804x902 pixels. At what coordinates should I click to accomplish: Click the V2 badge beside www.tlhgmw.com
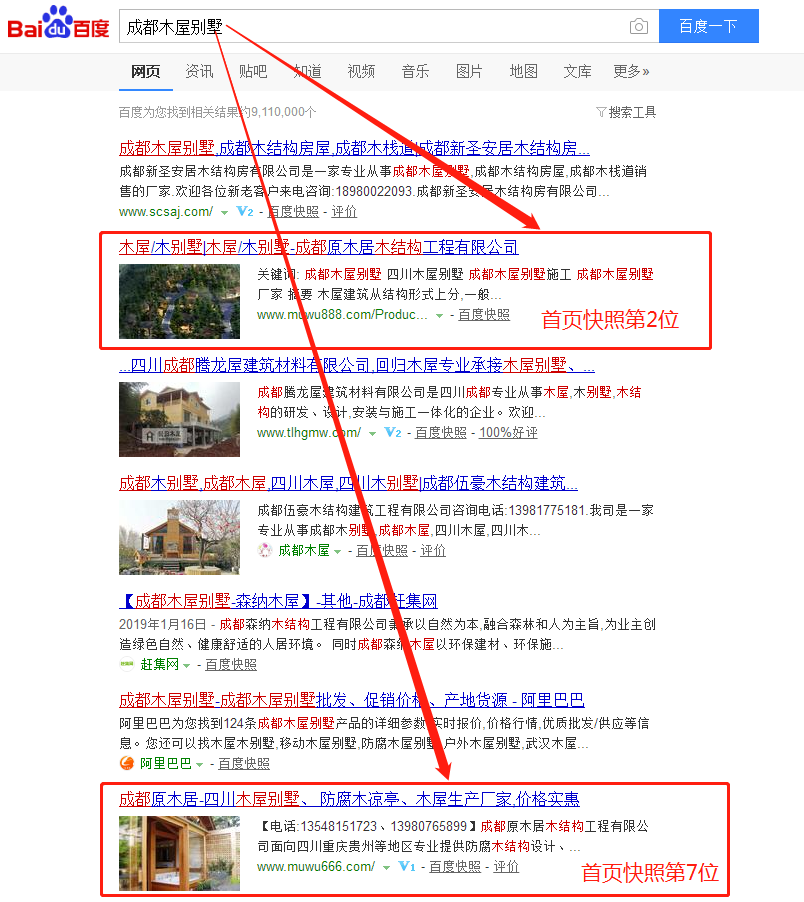[393, 433]
